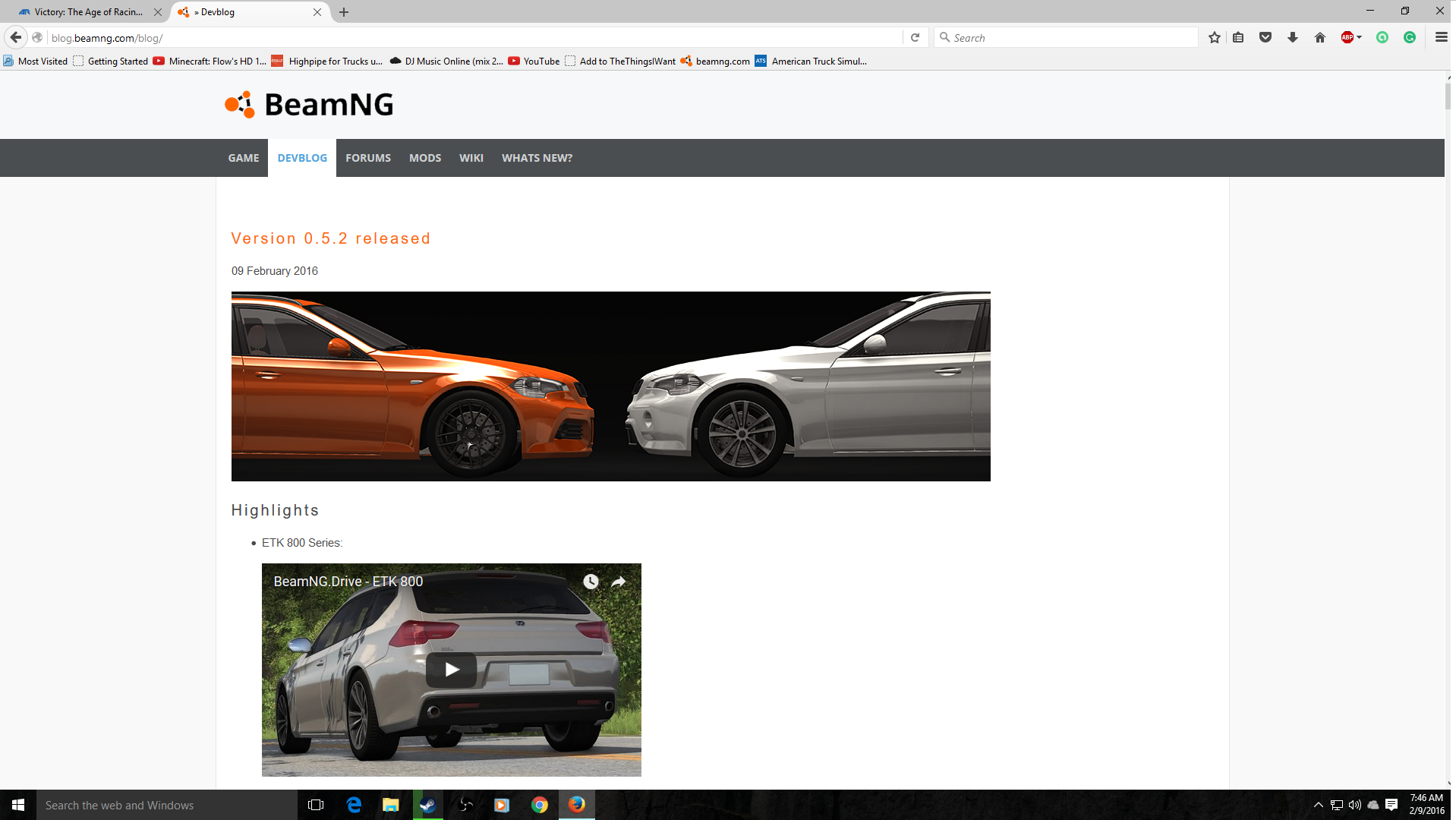This screenshot has height=820, width=1456.
Task: Add the video to Watch Later
Action: pyautogui.click(x=591, y=582)
